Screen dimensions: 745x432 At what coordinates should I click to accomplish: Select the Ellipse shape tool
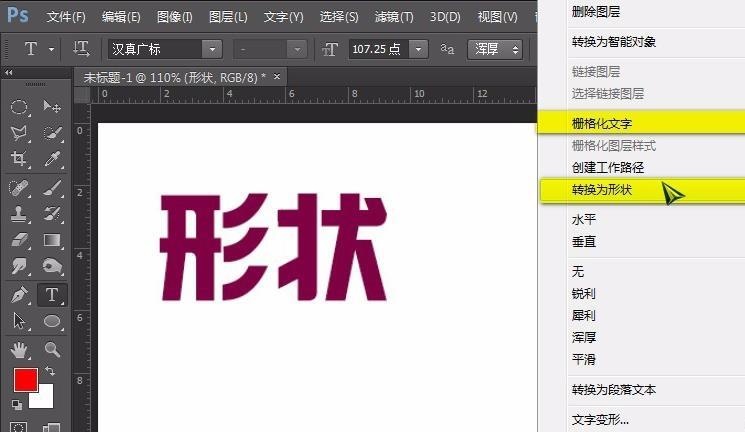pyautogui.click(x=51, y=321)
